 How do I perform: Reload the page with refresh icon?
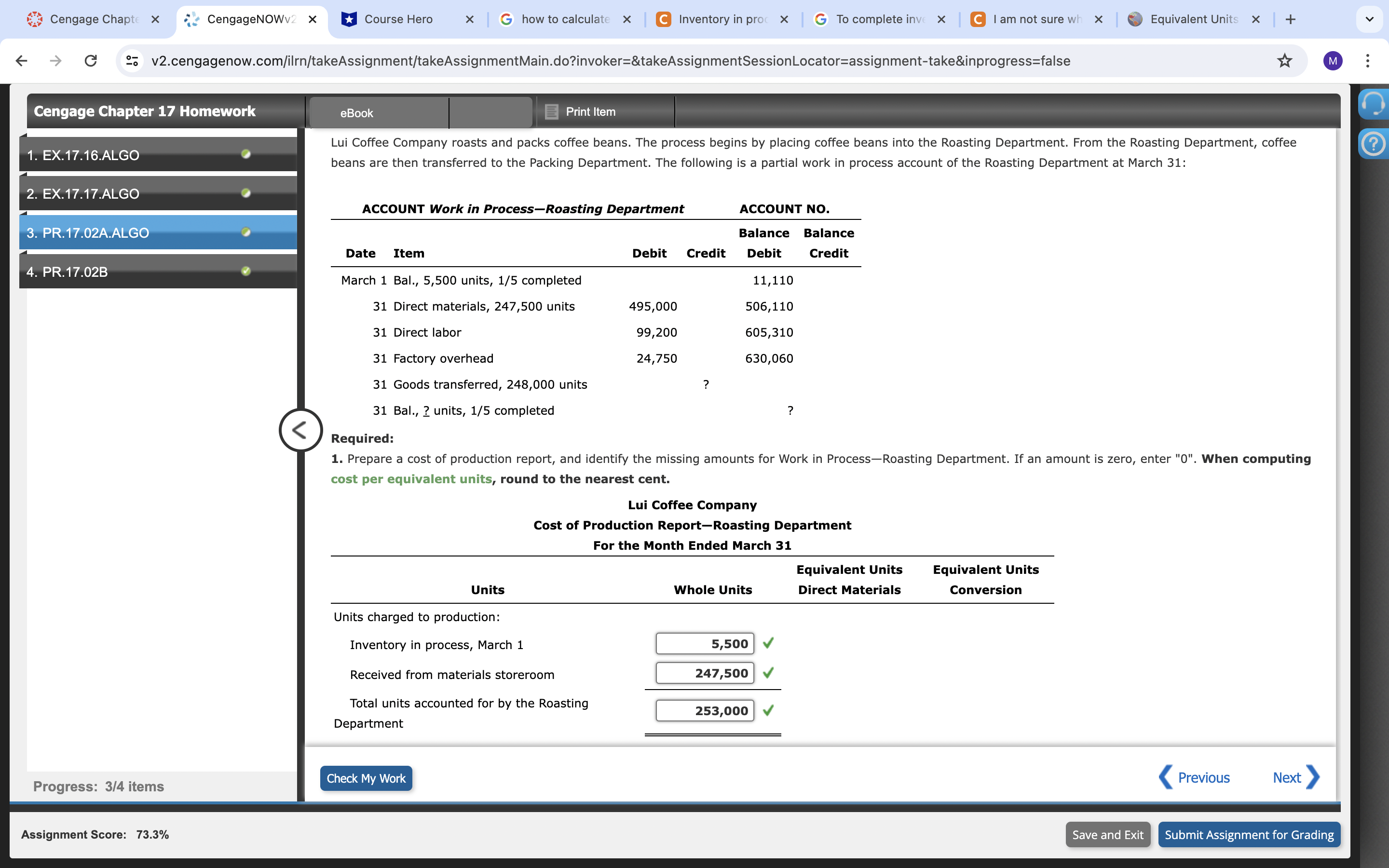[91, 61]
